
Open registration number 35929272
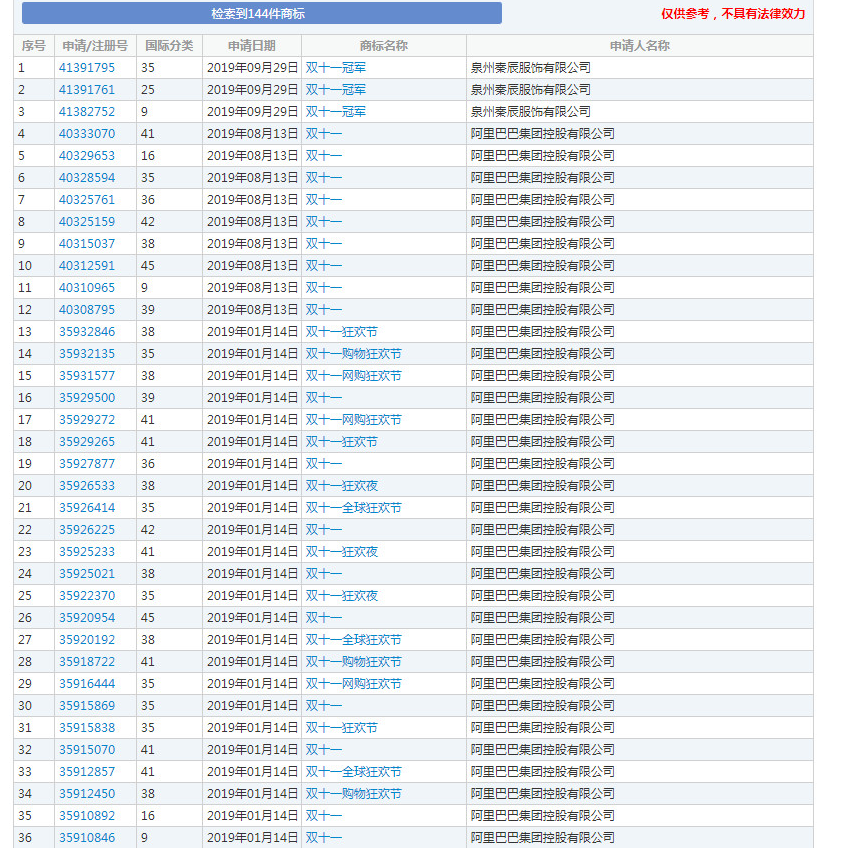(86, 420)
